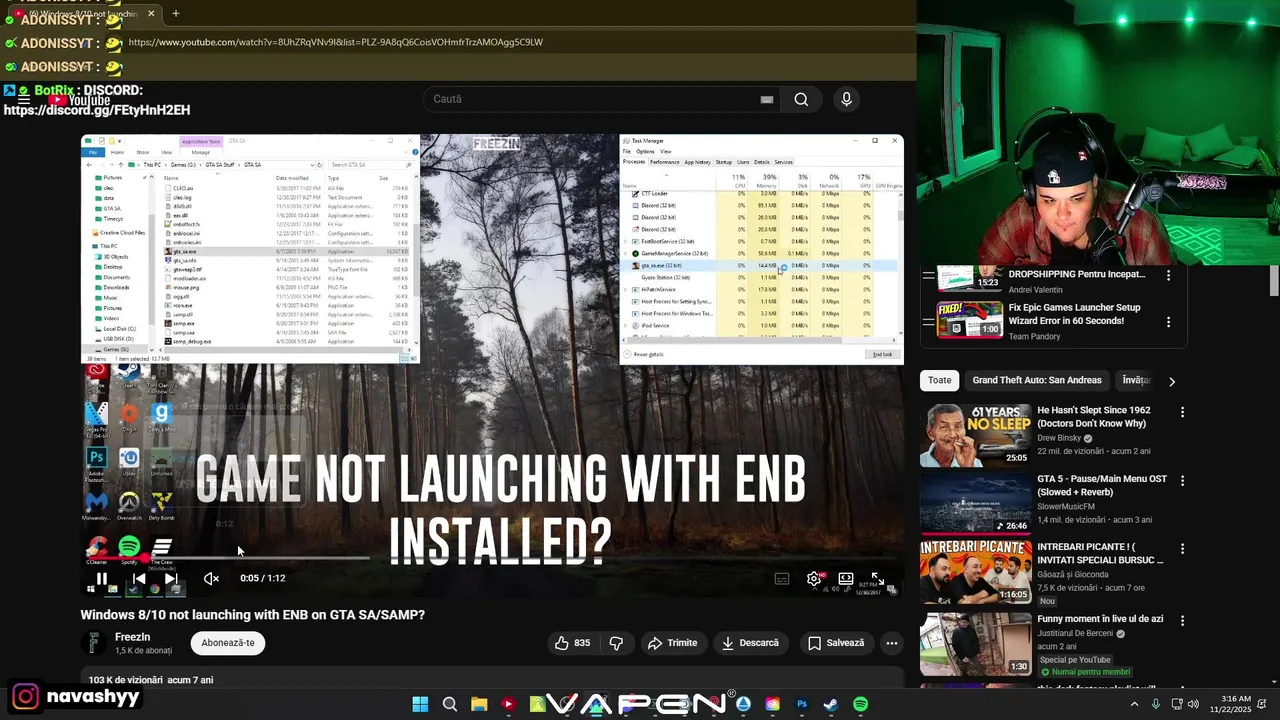Viewport: 1280px width, 720px height.
Task: Open the YouTube logo home link
Action: pos(80,100)
